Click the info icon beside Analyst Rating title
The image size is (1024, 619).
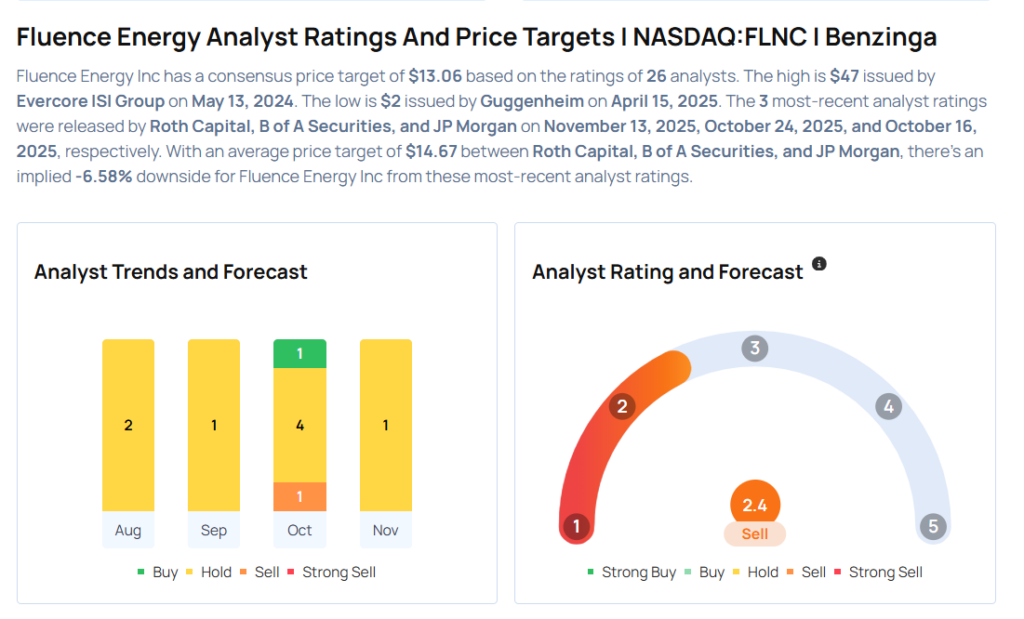(x=819, y=264)
